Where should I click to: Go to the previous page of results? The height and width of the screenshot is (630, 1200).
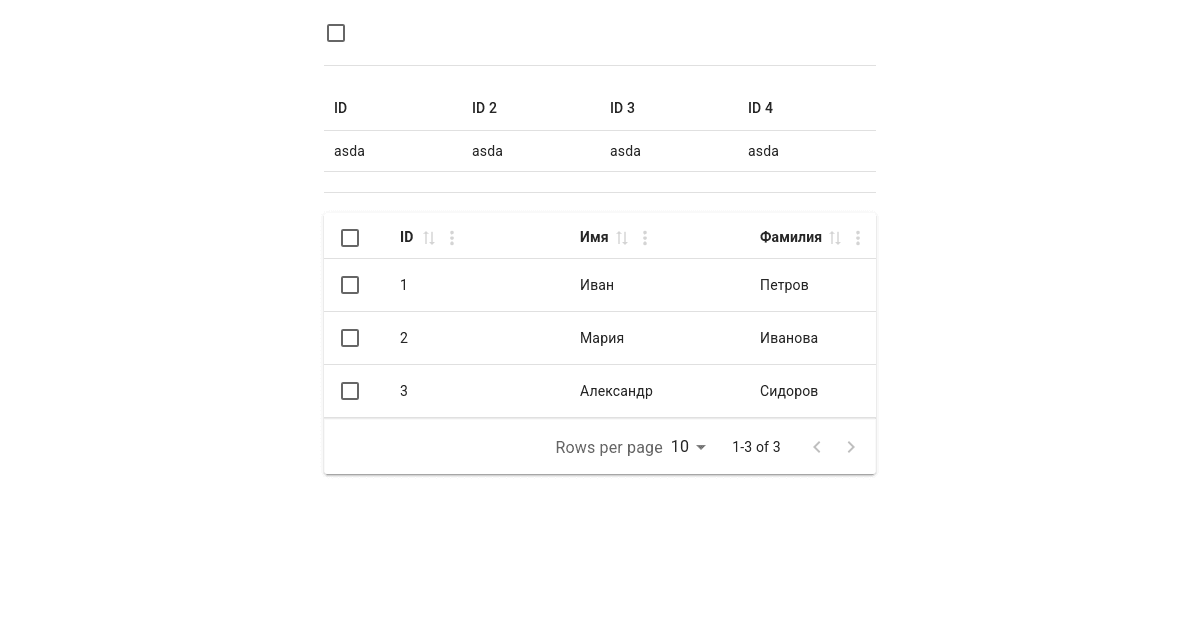click(x=817, y=447)
